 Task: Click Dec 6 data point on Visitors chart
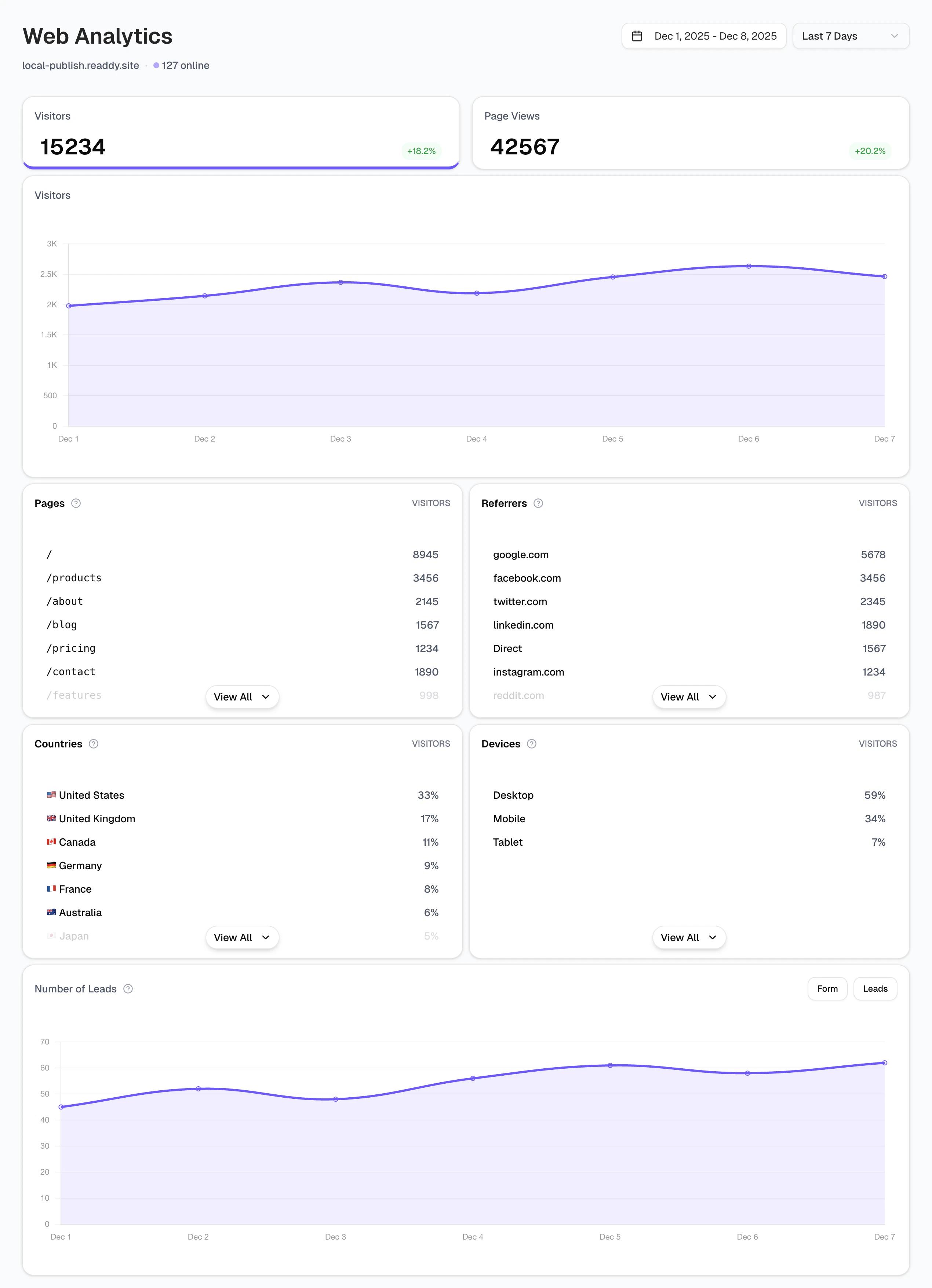(x=749, y=266)
